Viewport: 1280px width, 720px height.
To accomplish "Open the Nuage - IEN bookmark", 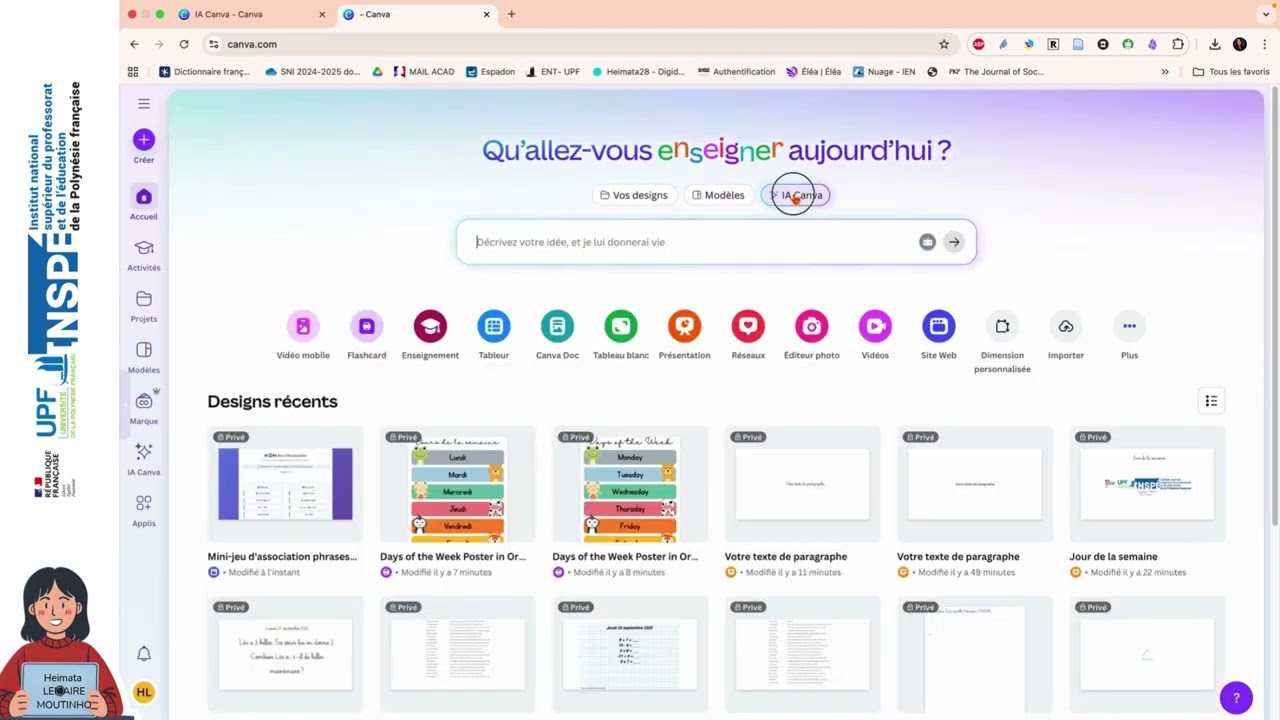I will [883, 72].
